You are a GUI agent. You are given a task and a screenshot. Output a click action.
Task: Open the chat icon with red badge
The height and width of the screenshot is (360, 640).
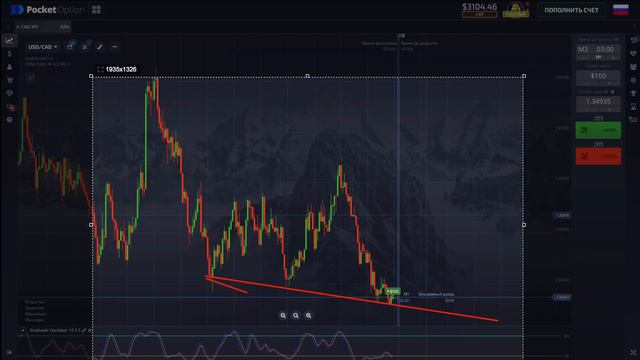pos(10,107)
